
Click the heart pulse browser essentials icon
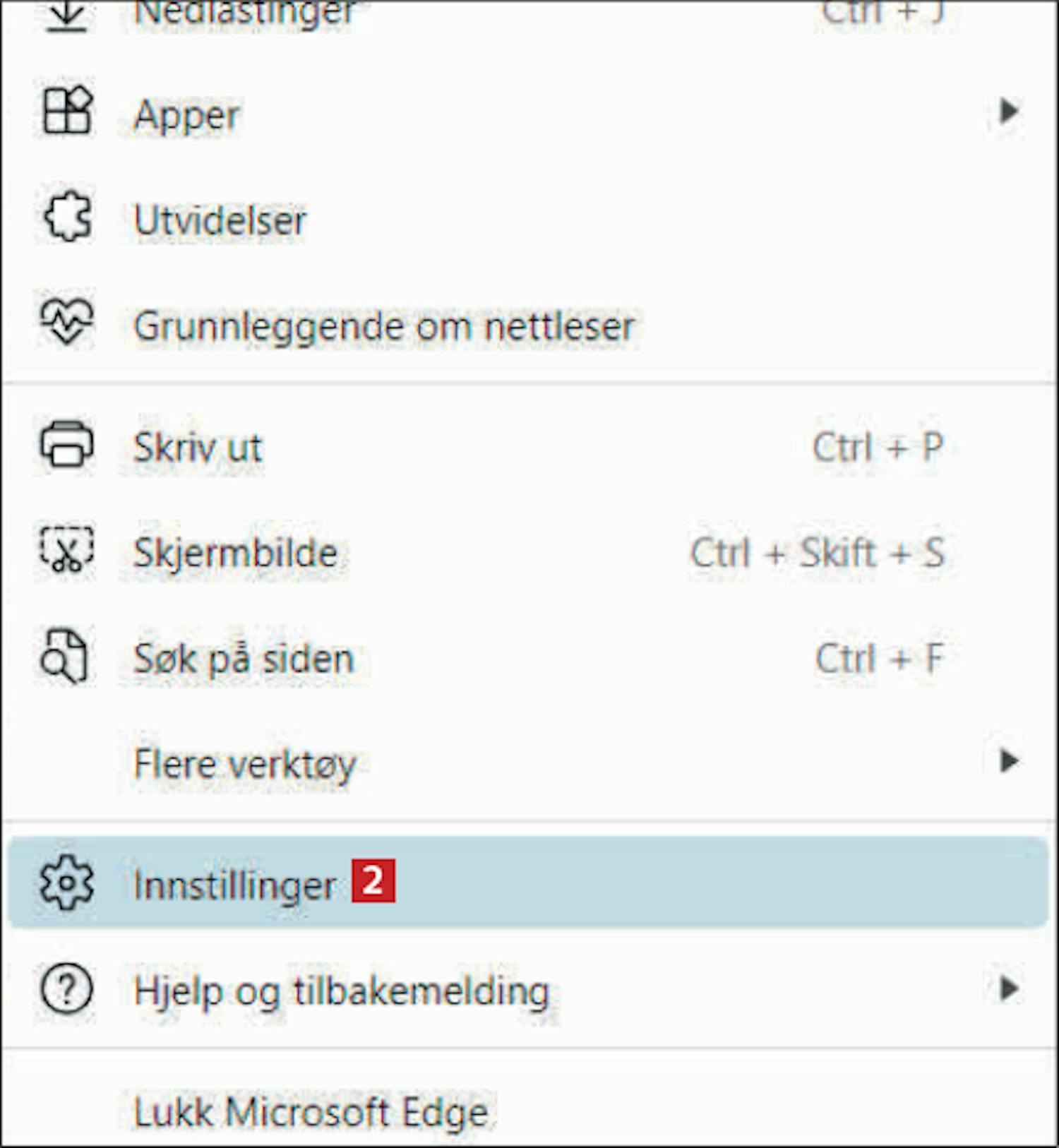pyautogui.click(x=67, y=321)
